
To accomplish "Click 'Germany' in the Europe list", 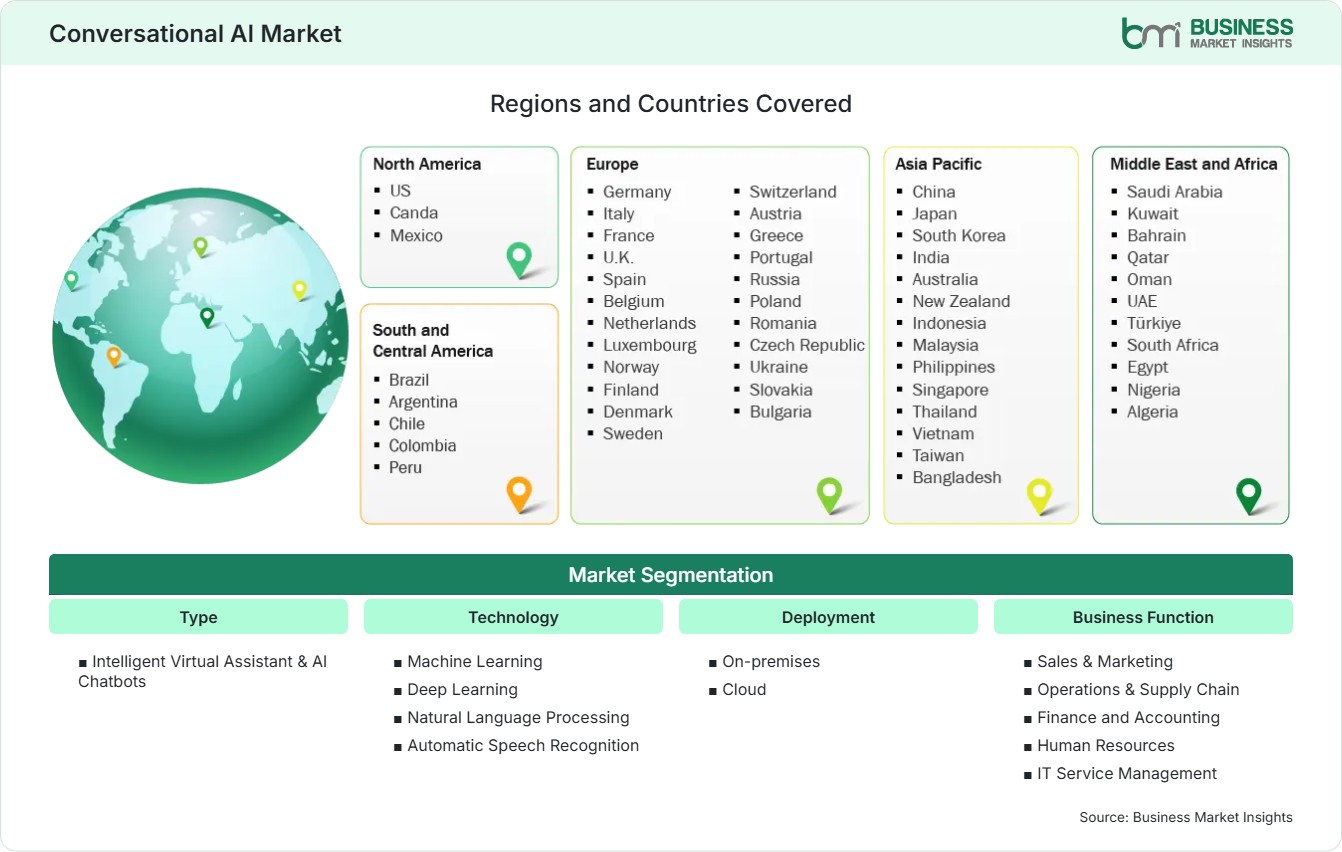I will (637, 192).
